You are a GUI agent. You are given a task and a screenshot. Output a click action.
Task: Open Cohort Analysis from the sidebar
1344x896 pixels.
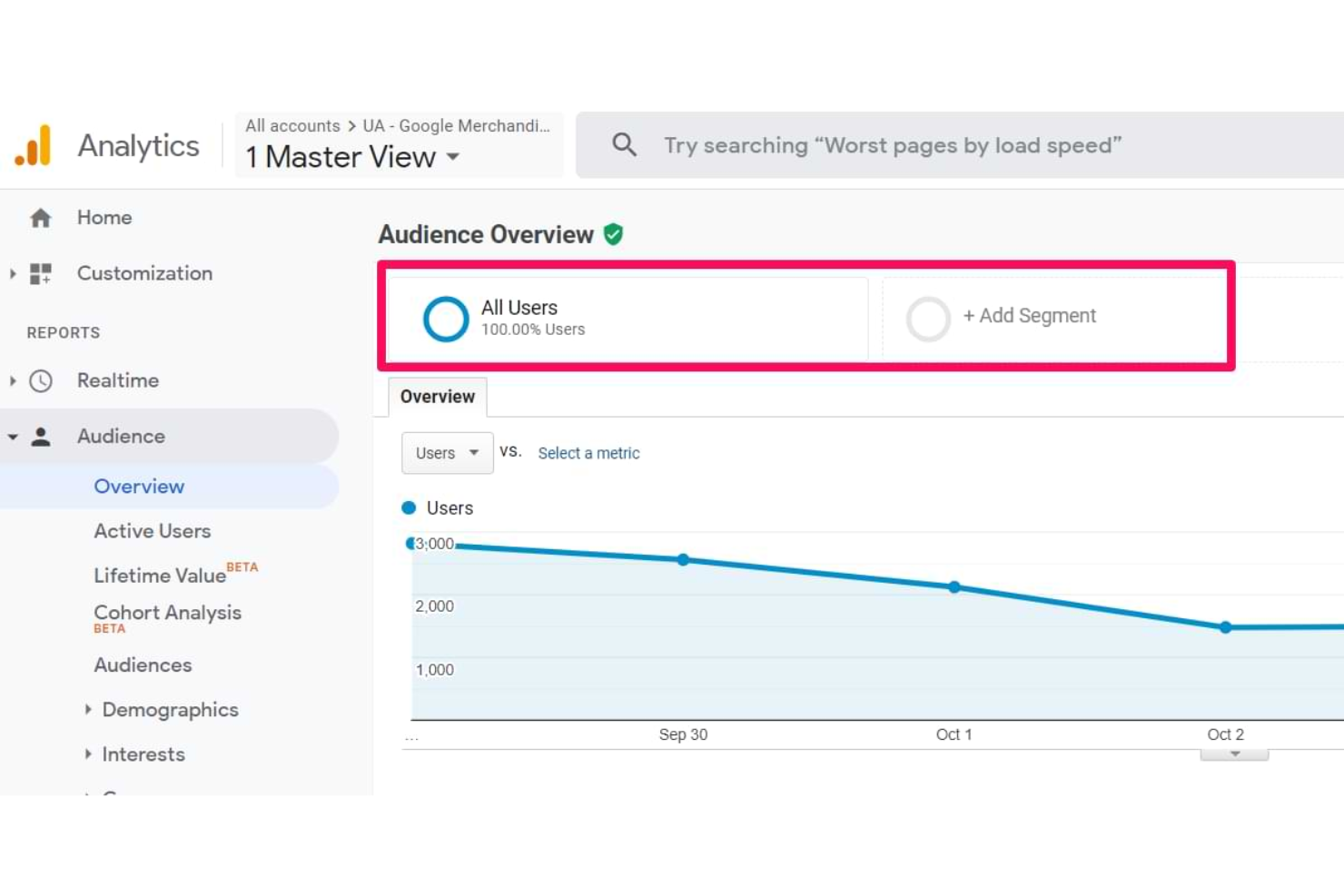click(167, 612)
